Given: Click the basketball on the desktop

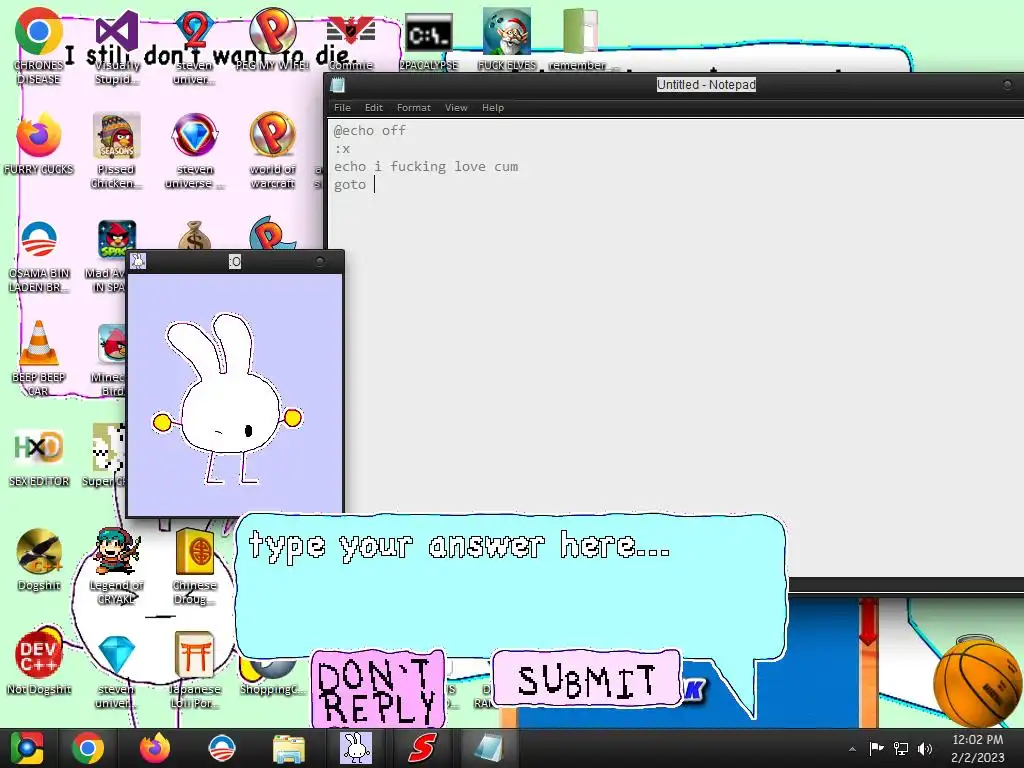Looking at the screenshot, I should click(x=977, y=681).
